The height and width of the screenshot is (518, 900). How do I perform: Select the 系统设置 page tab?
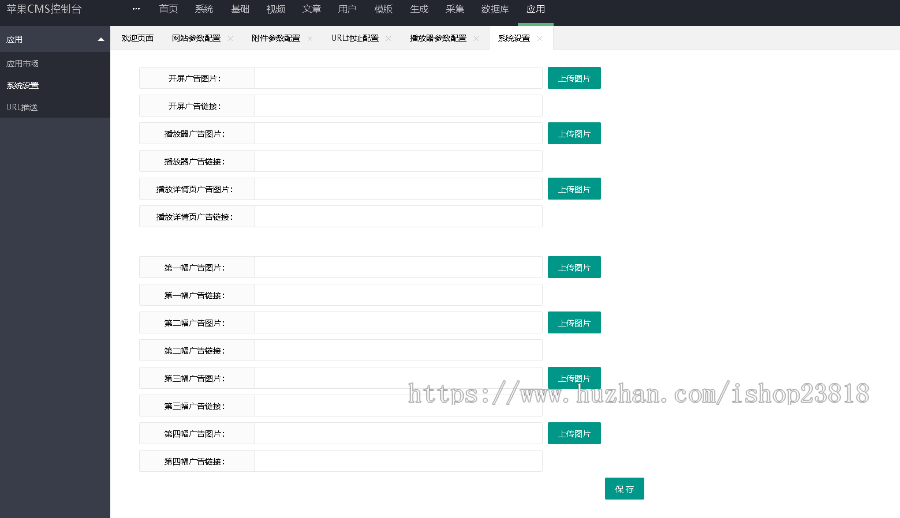pyautogui.click(x=514, y=38)
